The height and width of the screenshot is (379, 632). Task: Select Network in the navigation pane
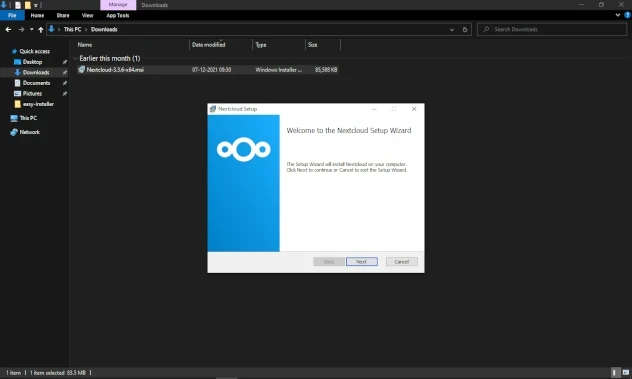click(x=29, y=132)
